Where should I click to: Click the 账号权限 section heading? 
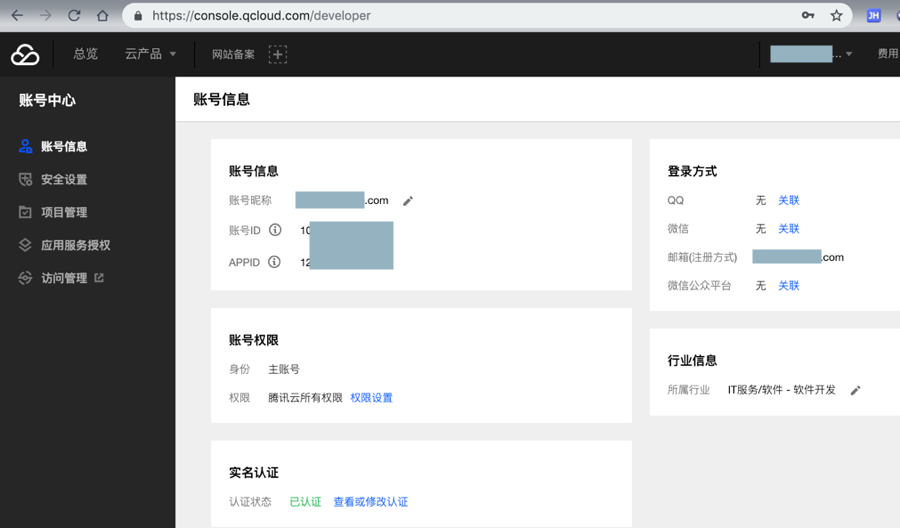pos(254,340)
